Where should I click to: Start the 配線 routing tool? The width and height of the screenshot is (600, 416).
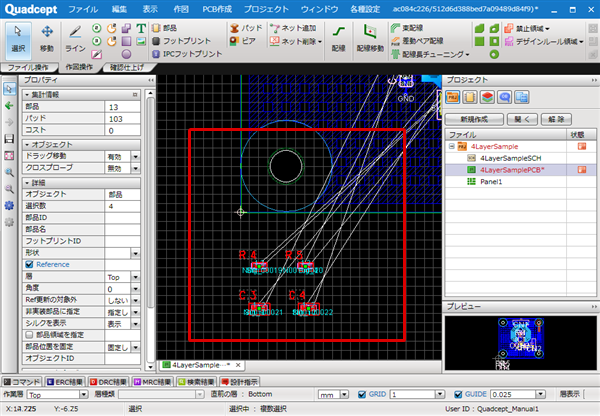point(339,38)
